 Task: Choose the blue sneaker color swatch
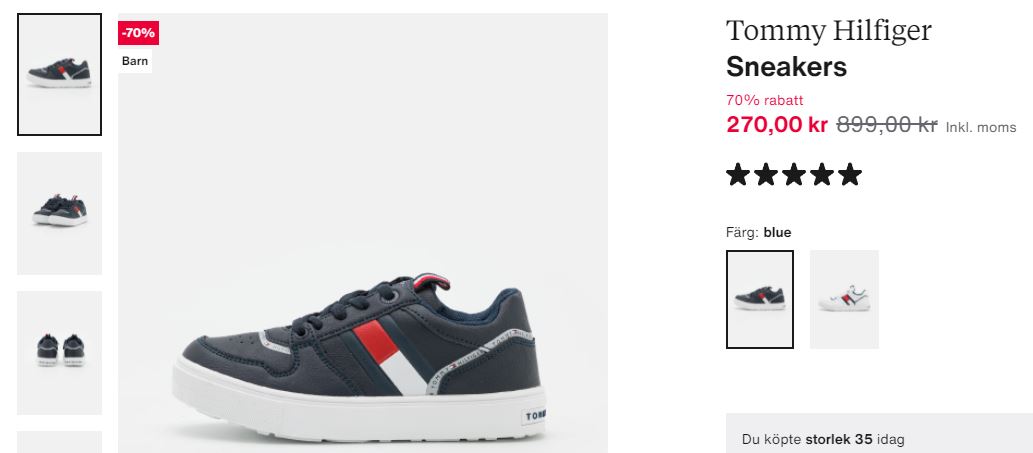tap(760, 300)
